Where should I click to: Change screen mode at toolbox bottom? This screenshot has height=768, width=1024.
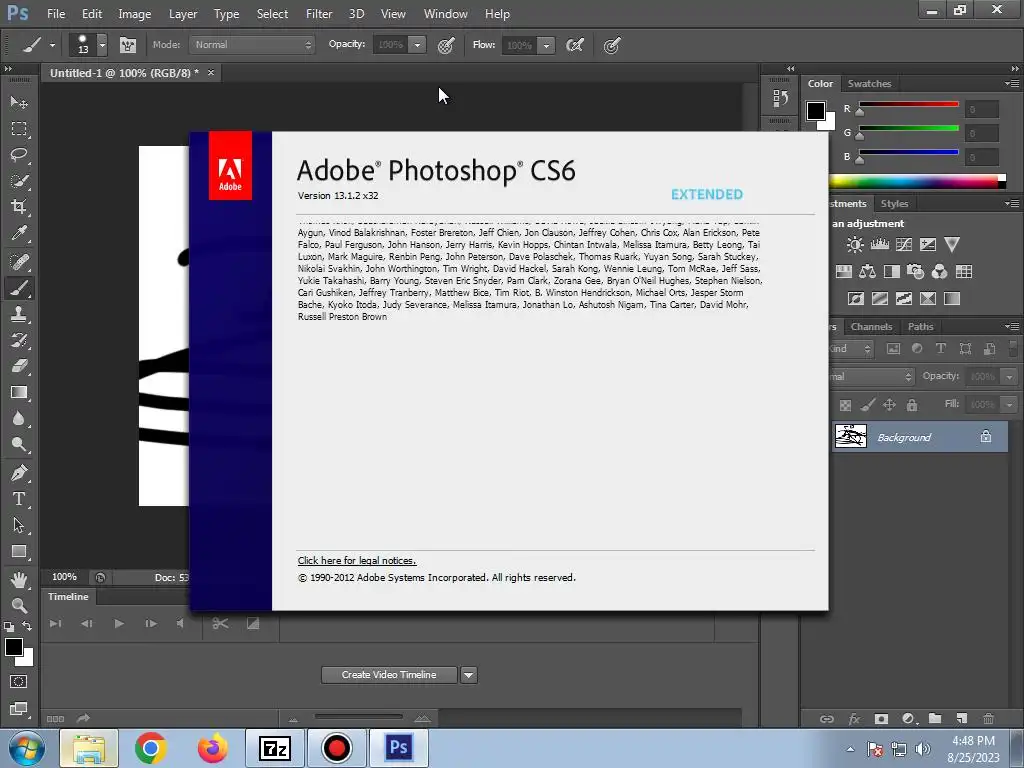click(x=18, y=709)
